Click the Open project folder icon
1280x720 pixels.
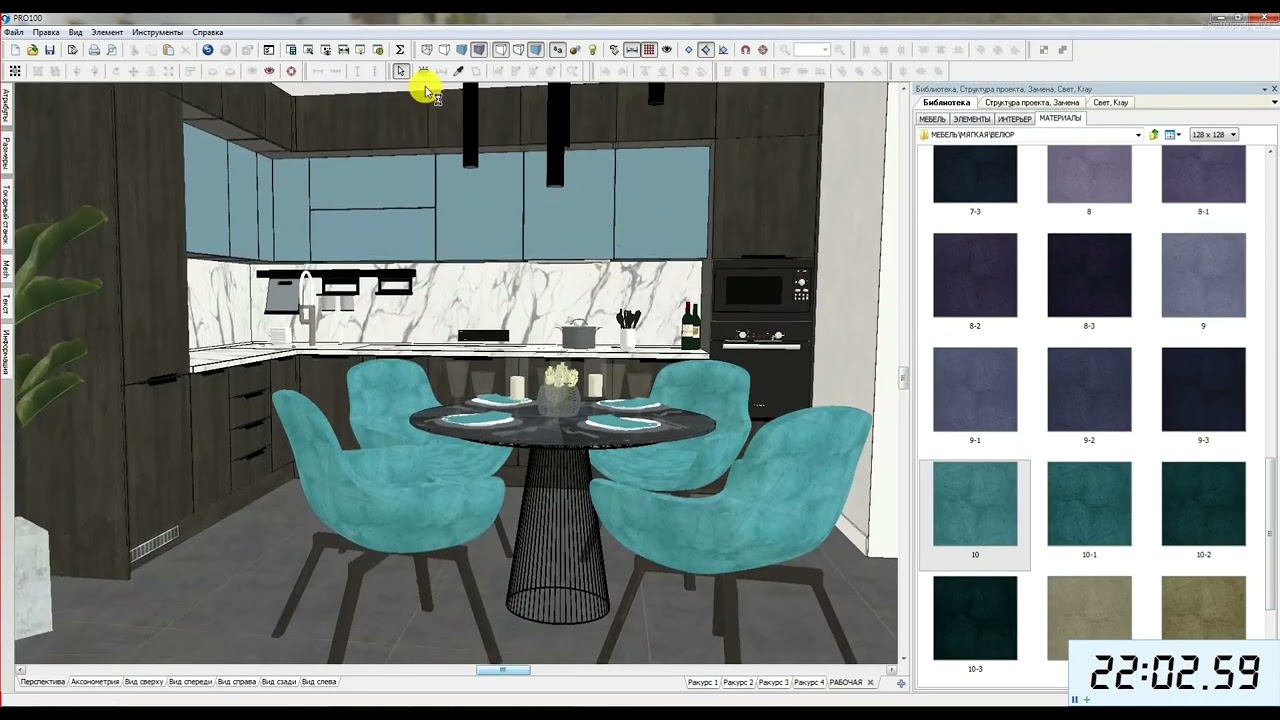tap(32, 50)
